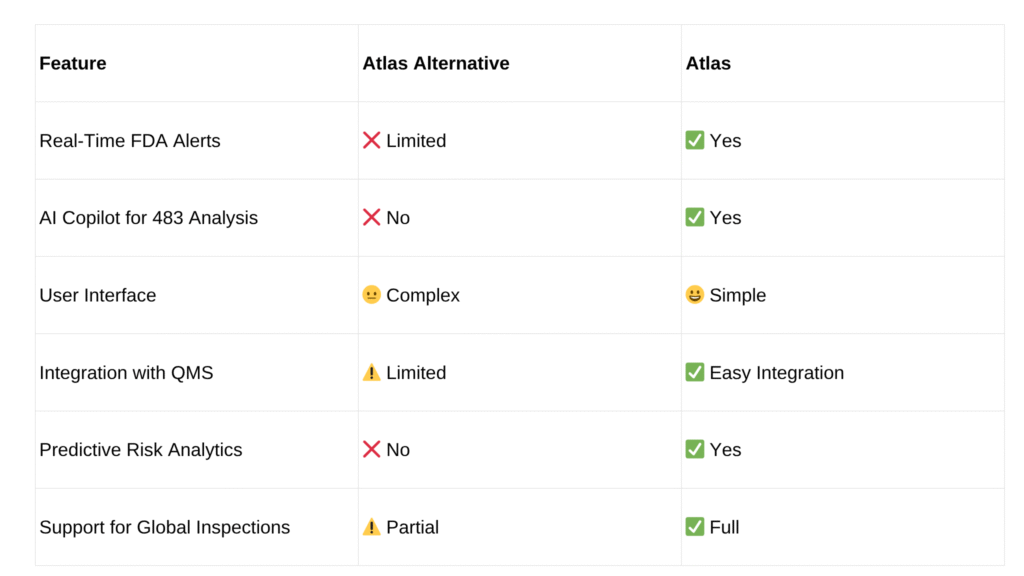The height and width of the screenshot is (576, 1024).
Task: Click the red X in Predictive Risk Analytics row
Action: [x=372, y=449]
